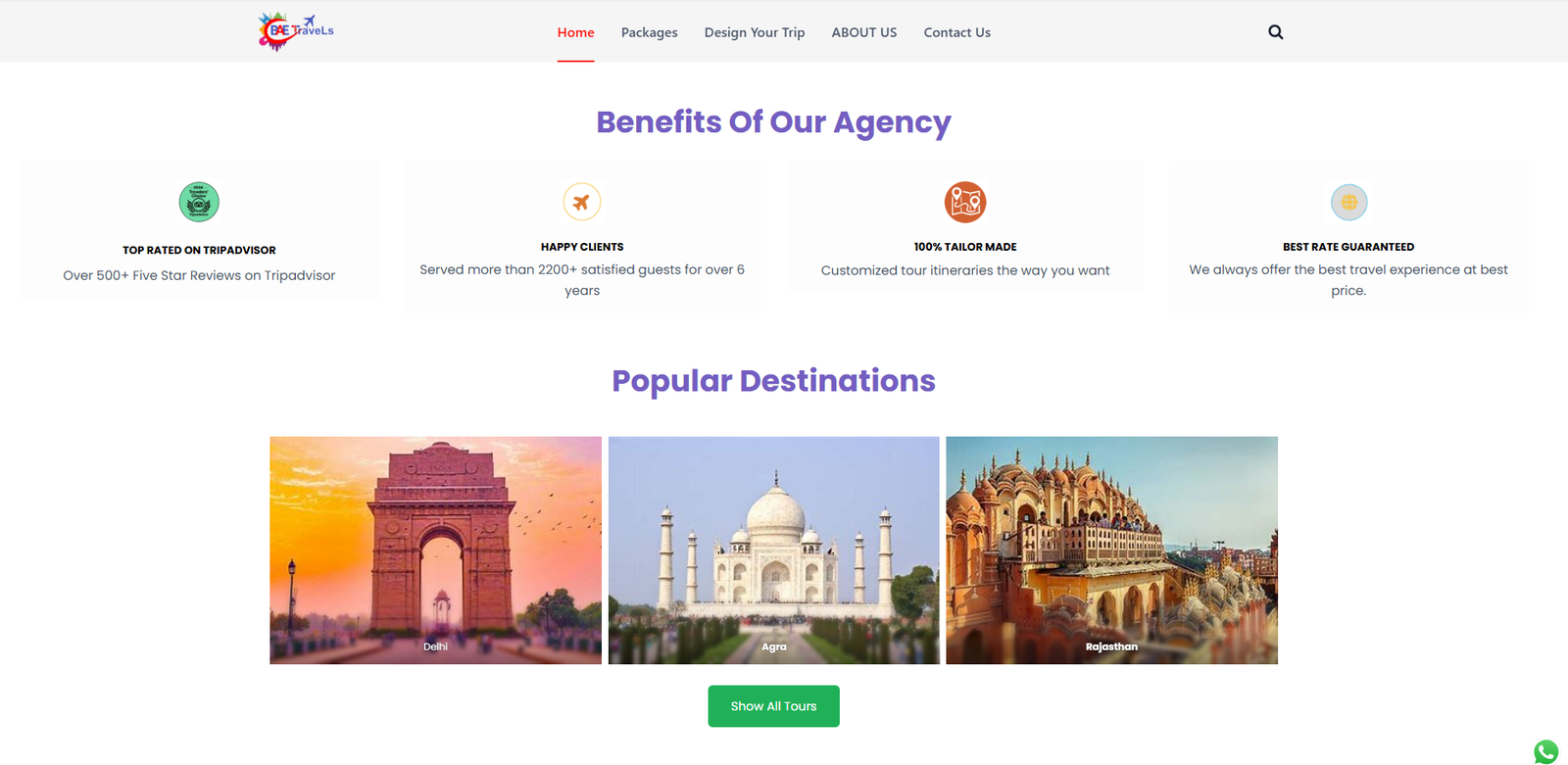Click the BAE Travels logo
This screenshot has height=765, width=1568.
(x=296, y=31)
